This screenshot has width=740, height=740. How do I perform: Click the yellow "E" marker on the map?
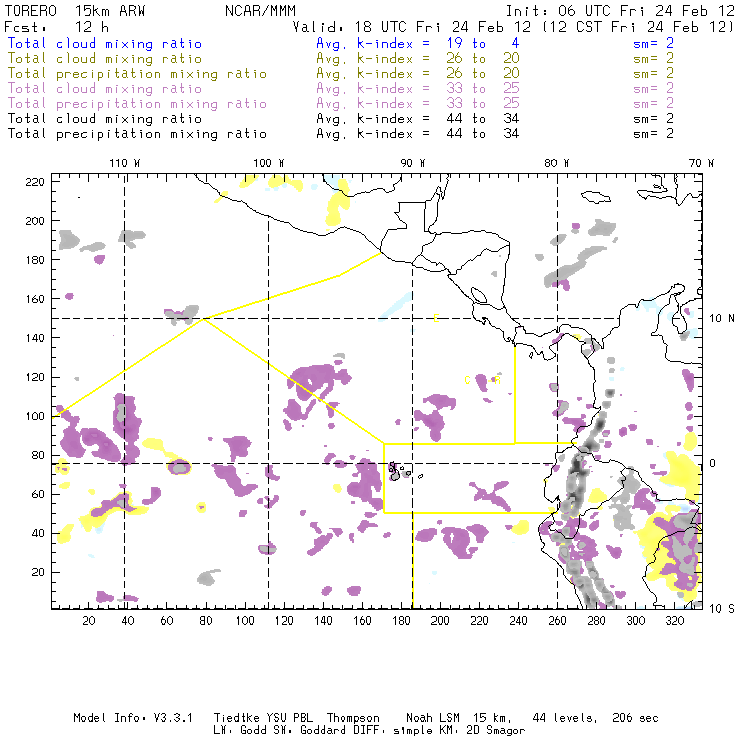[437, 319]
